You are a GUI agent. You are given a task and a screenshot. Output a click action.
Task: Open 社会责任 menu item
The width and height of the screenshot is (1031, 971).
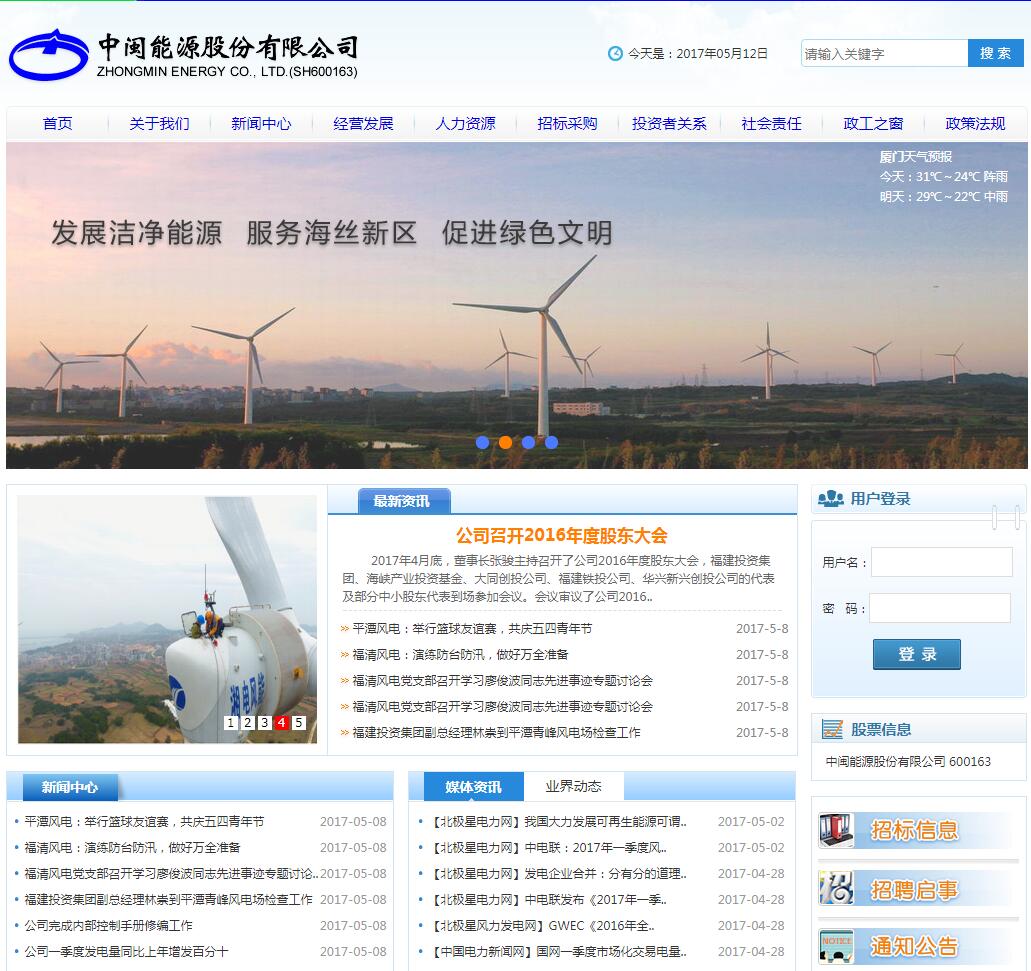coord(771,124)
